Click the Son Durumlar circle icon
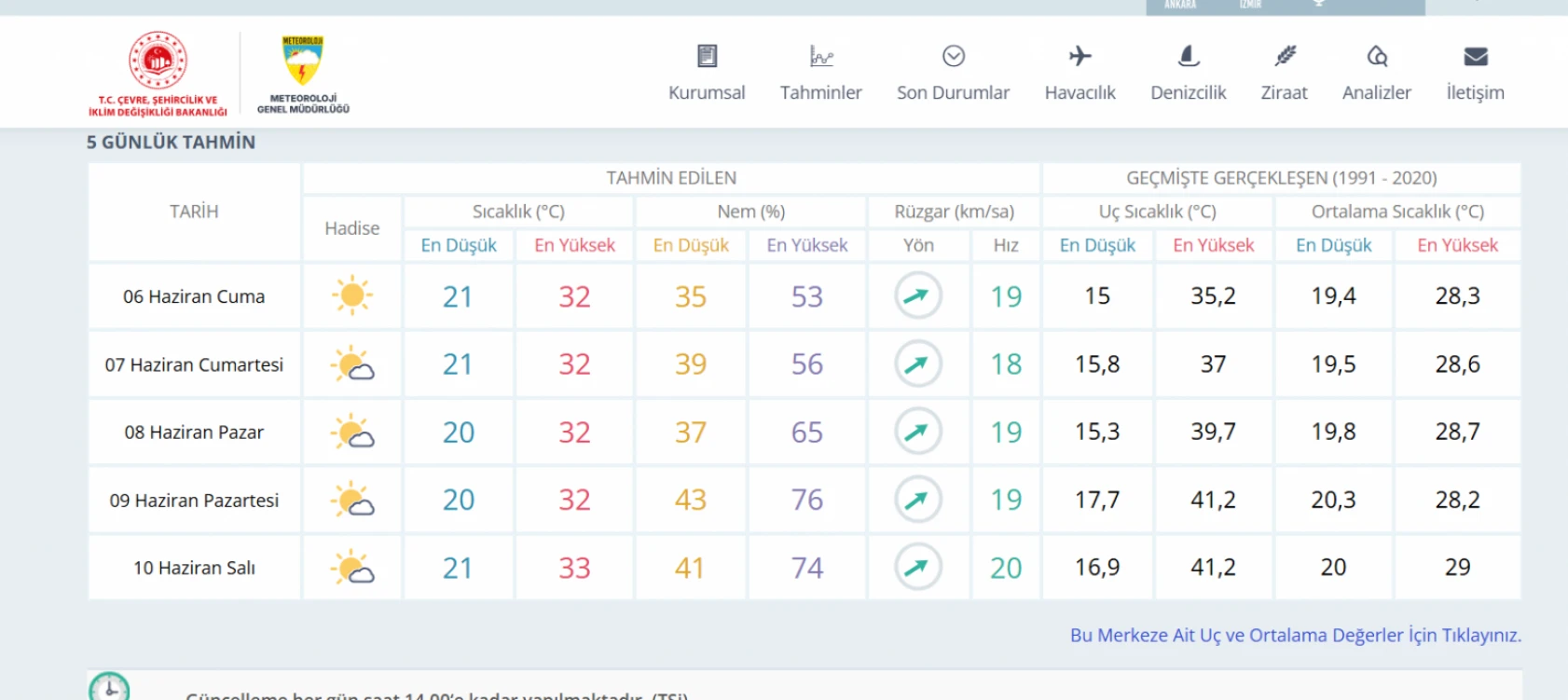Screen dimensions: 1568x700 (x=953, y=57)
